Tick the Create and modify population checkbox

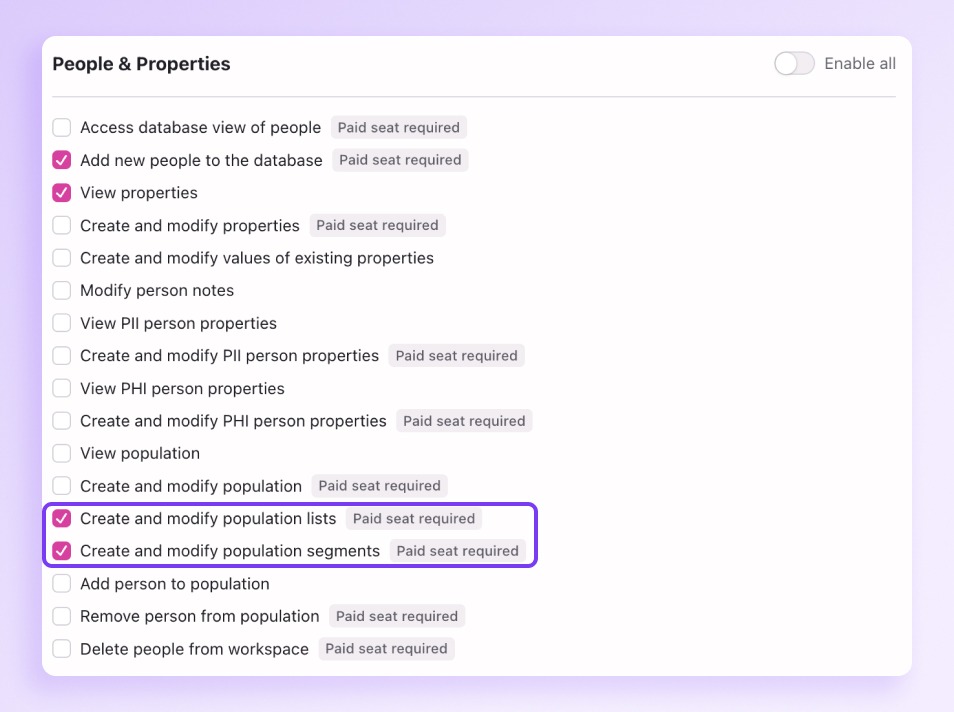[x=62, y=486]
